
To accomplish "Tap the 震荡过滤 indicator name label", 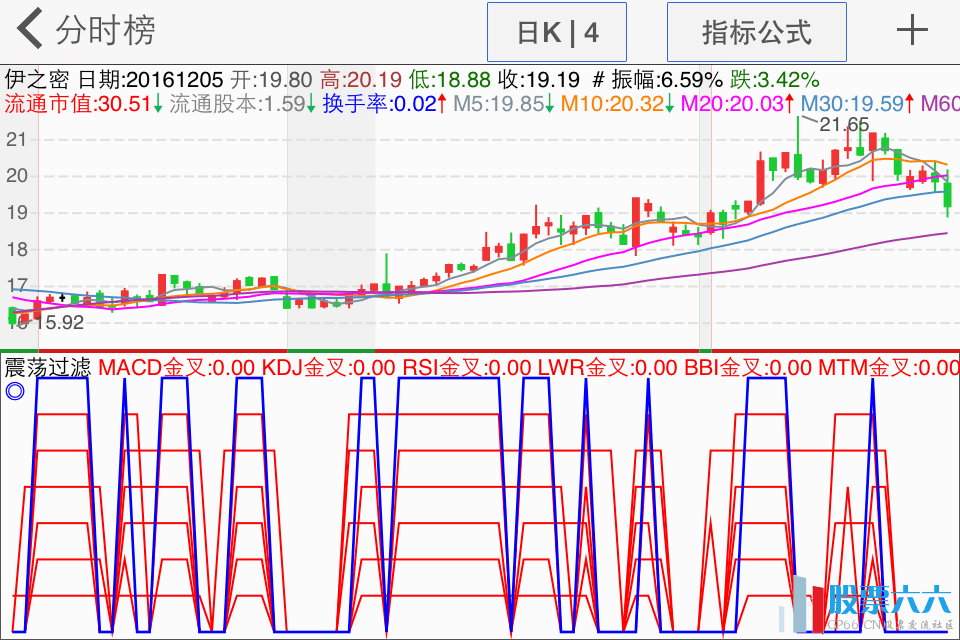I will [48, 367].
